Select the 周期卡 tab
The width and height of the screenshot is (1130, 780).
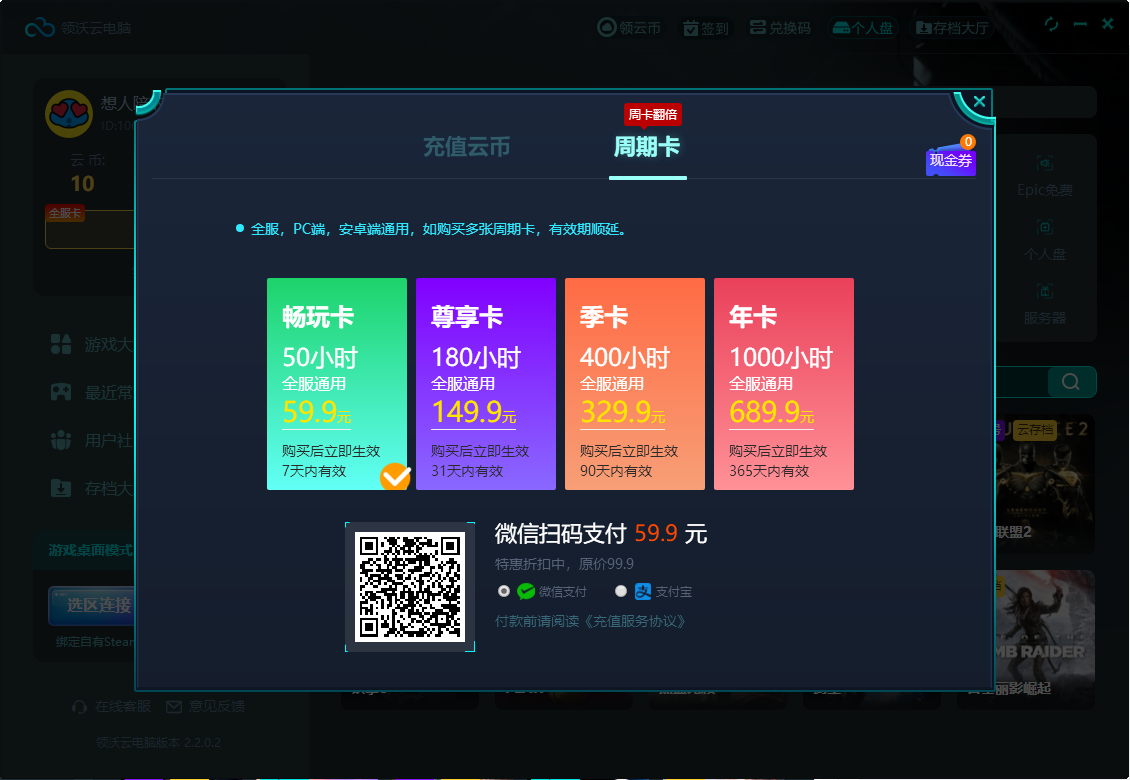(646, 147)
